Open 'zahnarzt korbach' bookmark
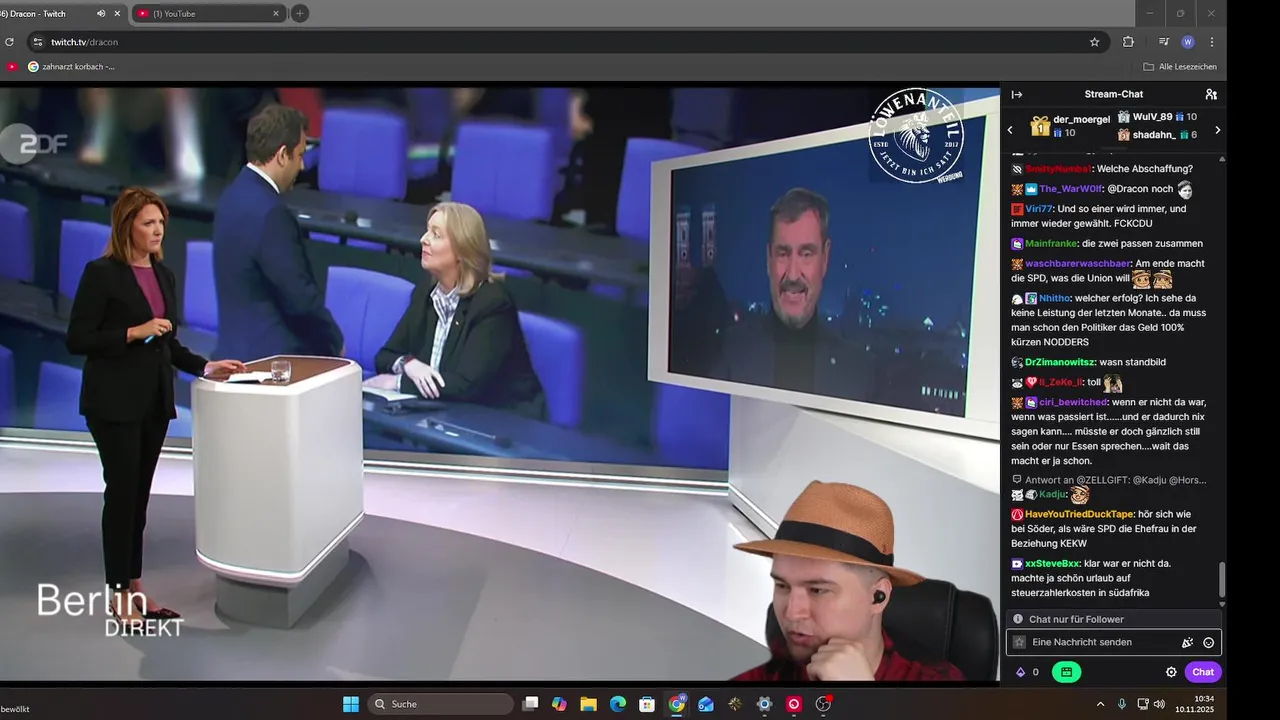This screenshot has width=1280, height=720. [x=71, y=67]
